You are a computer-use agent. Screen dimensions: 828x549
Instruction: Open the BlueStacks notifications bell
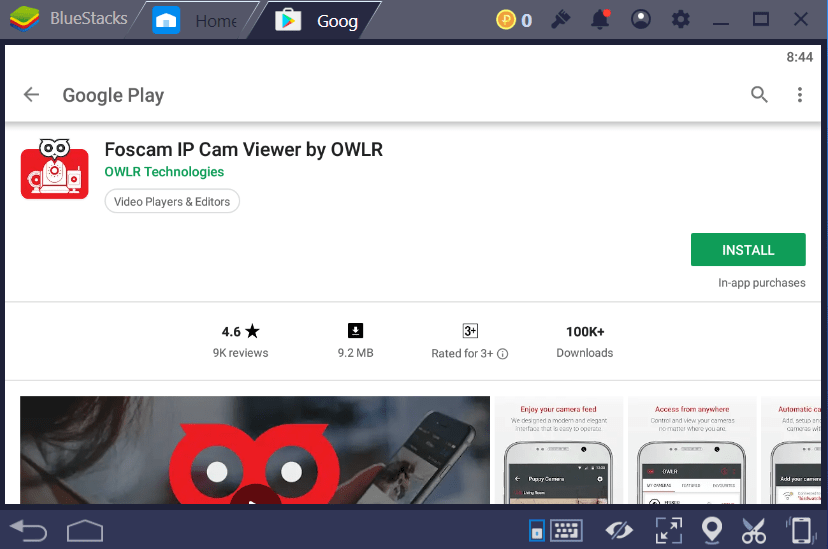point(601,20)
